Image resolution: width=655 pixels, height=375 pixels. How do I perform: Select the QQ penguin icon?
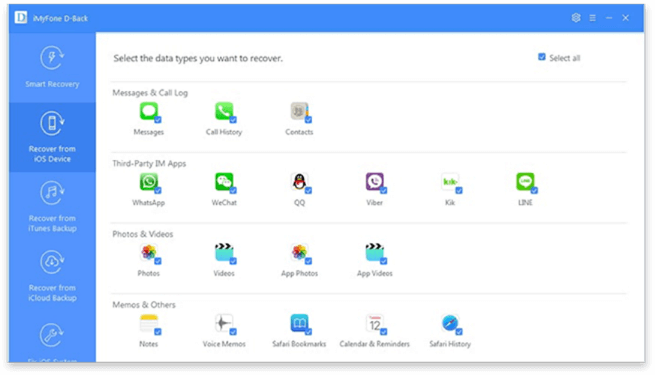[x=299, y=182]
